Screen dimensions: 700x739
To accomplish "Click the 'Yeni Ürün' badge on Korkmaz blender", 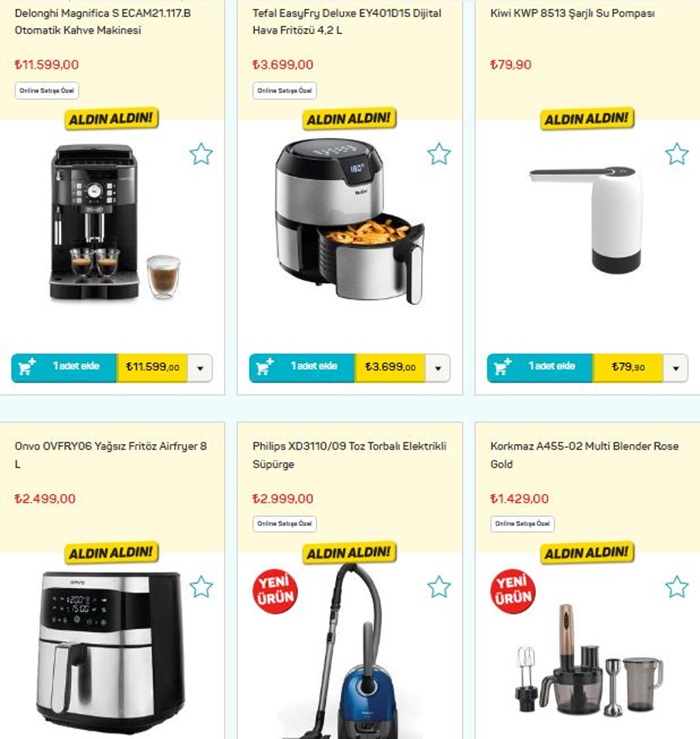I will (513, 591).
